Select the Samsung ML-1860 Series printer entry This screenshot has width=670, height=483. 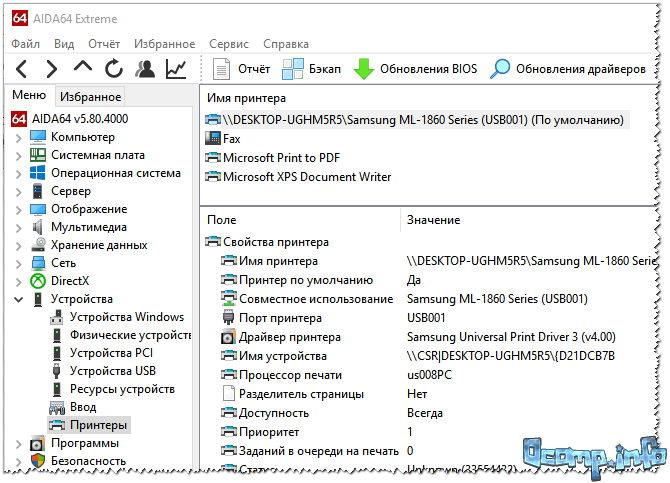click(417, 120)
